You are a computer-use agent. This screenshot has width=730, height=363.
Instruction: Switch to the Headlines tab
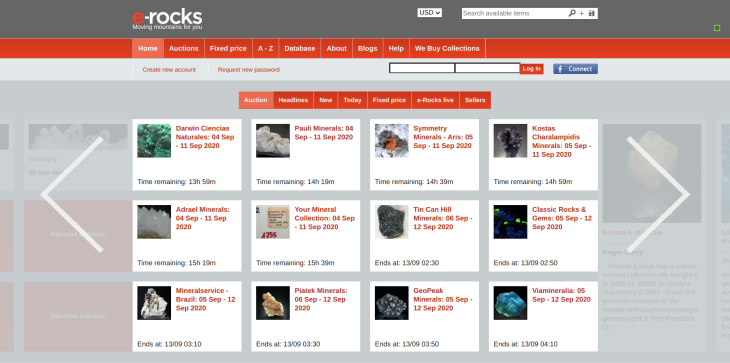(293, 100)
